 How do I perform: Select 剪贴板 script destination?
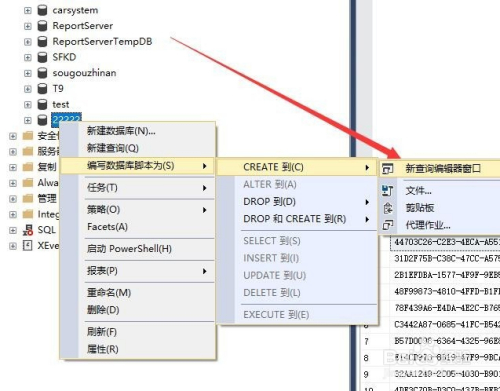click(440, 208)
